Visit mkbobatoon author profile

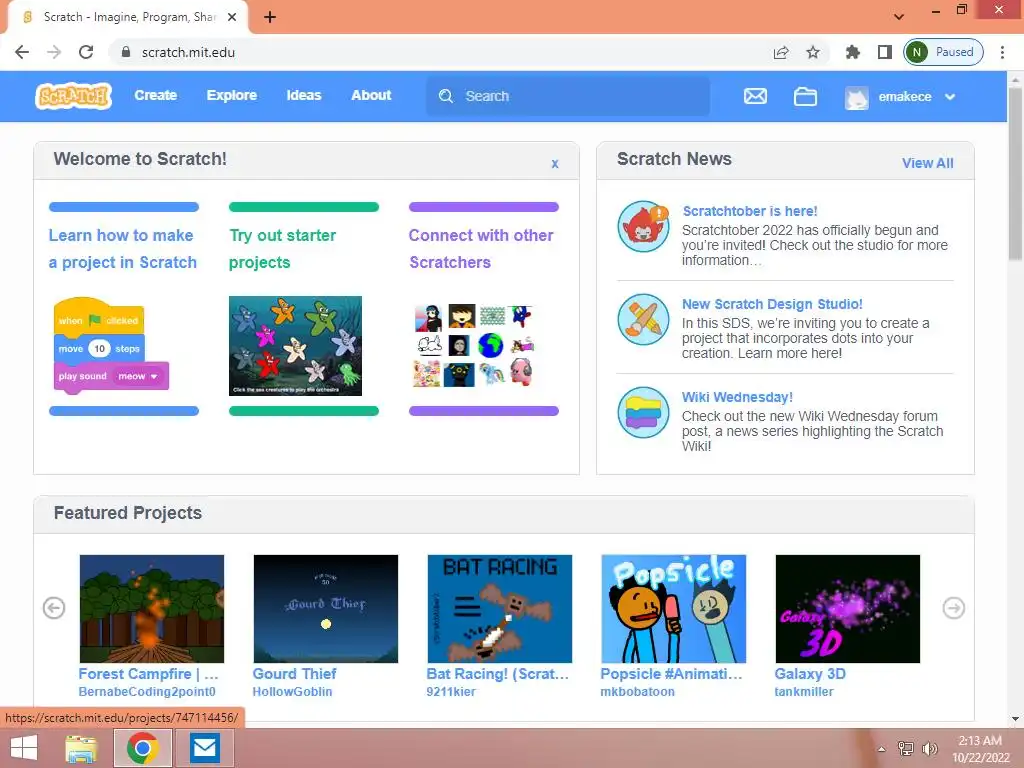click(637, 692)
